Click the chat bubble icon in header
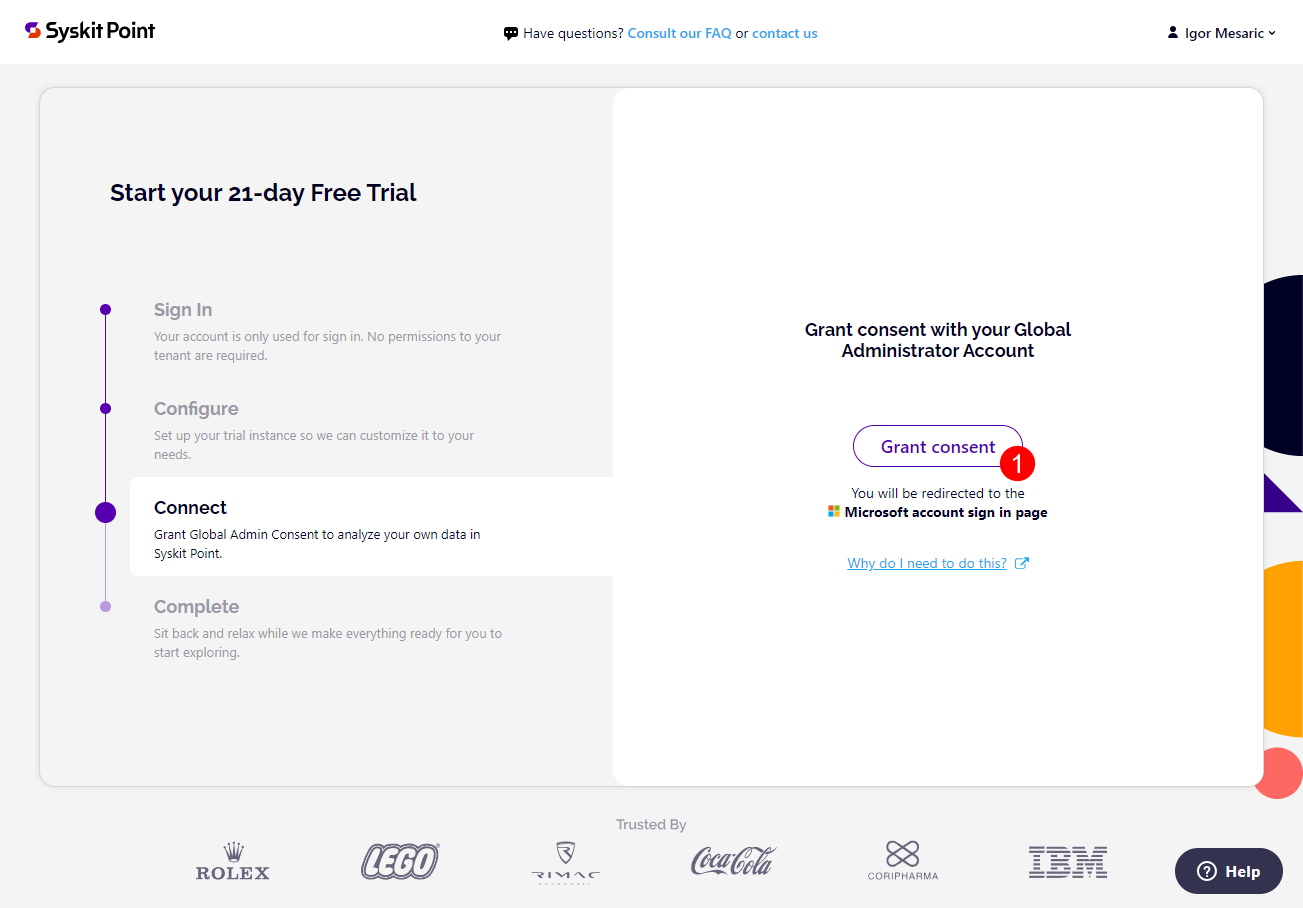This screenshot has height=908, width=1303. click(511, 33)
